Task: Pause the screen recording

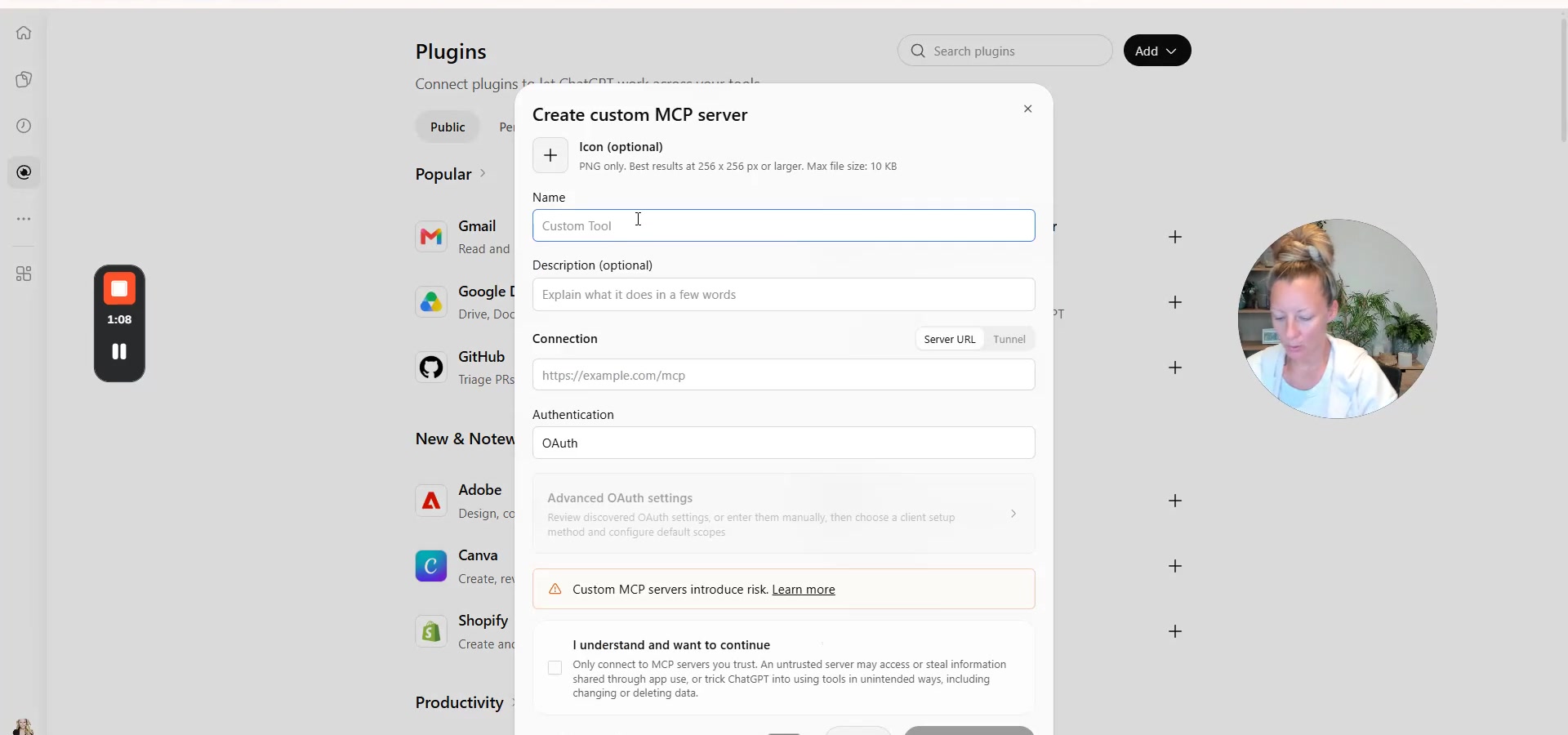Action: [x=119, y=351]
